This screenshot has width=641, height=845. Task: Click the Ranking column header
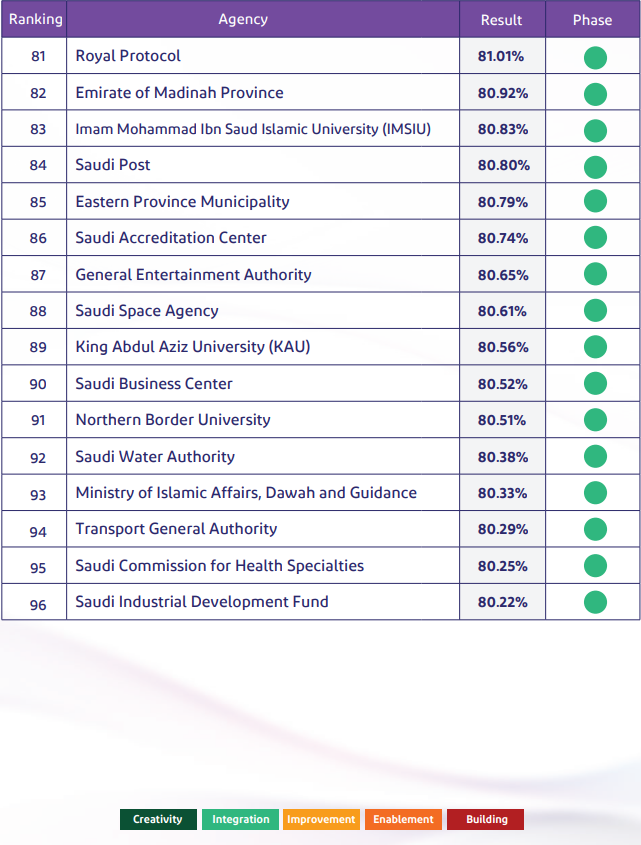tap(35, 19)
